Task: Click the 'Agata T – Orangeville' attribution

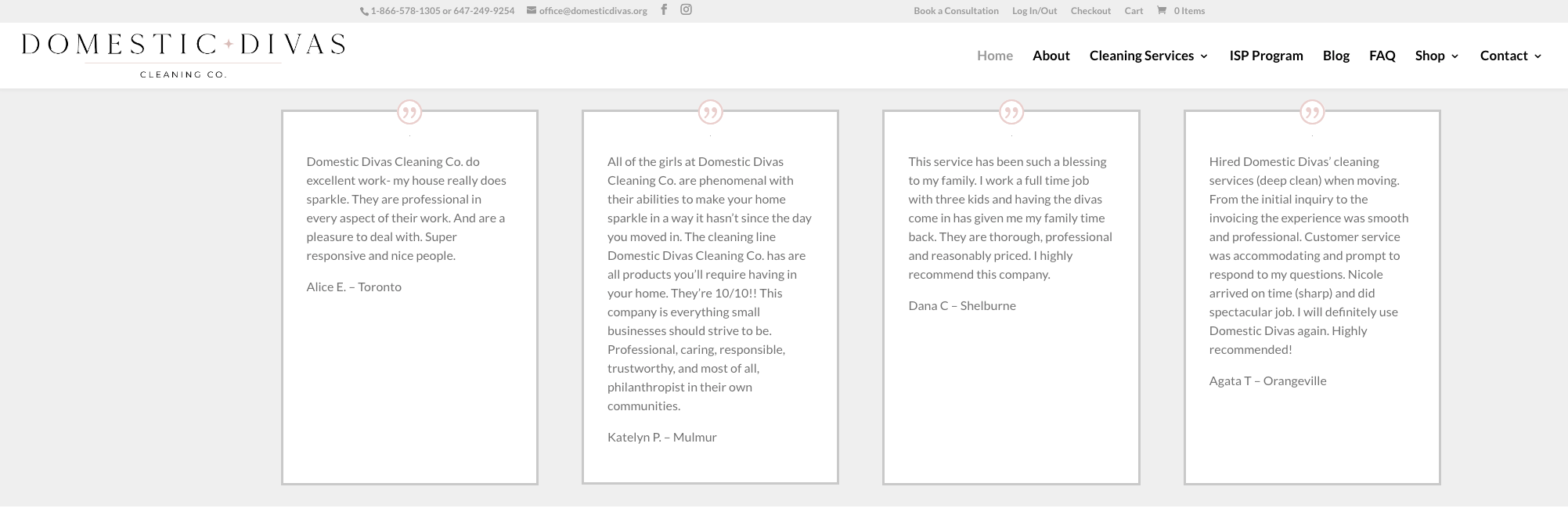Action: click(1267, 380)
